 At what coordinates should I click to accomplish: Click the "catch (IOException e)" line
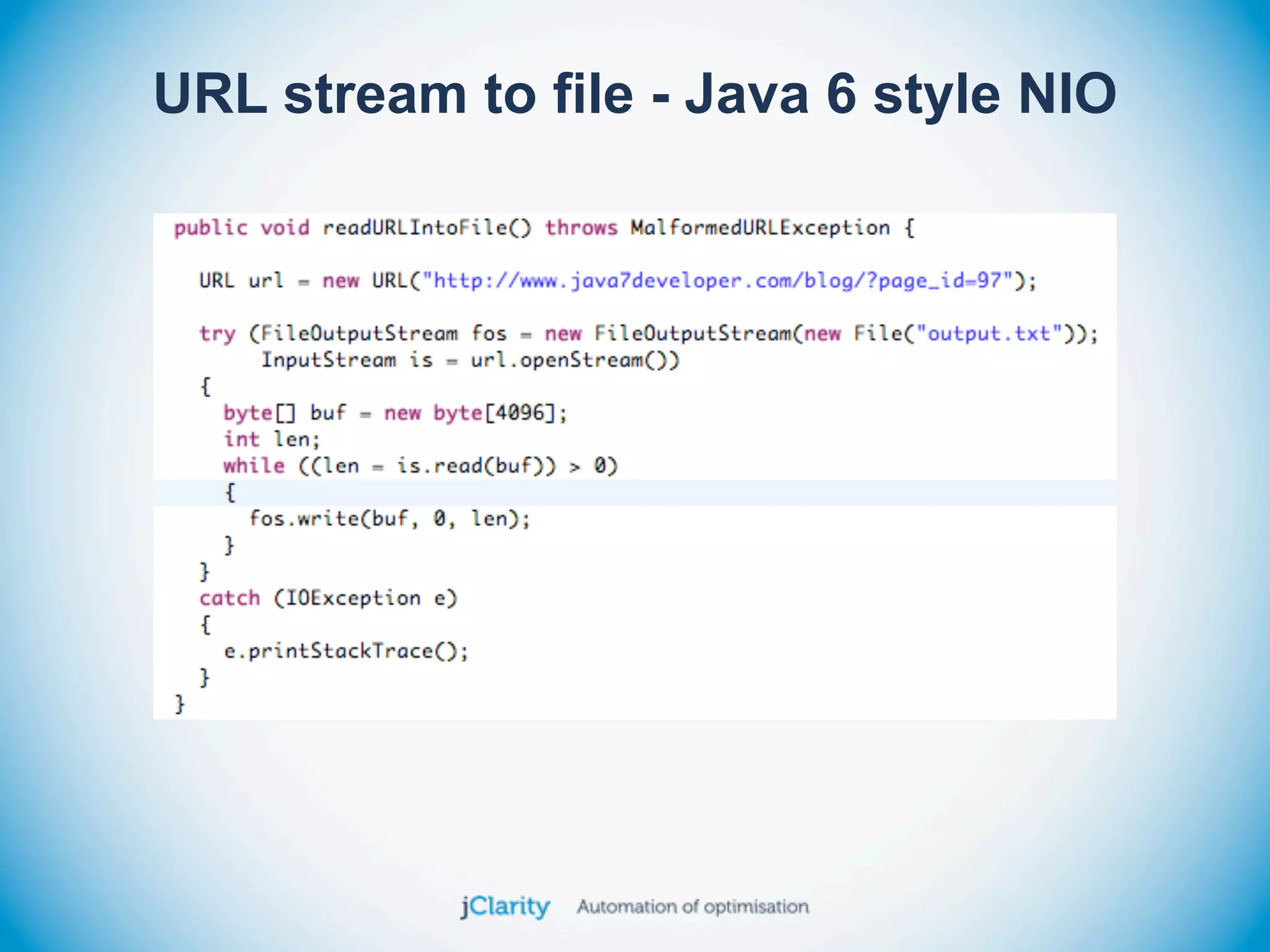(328, 599)
